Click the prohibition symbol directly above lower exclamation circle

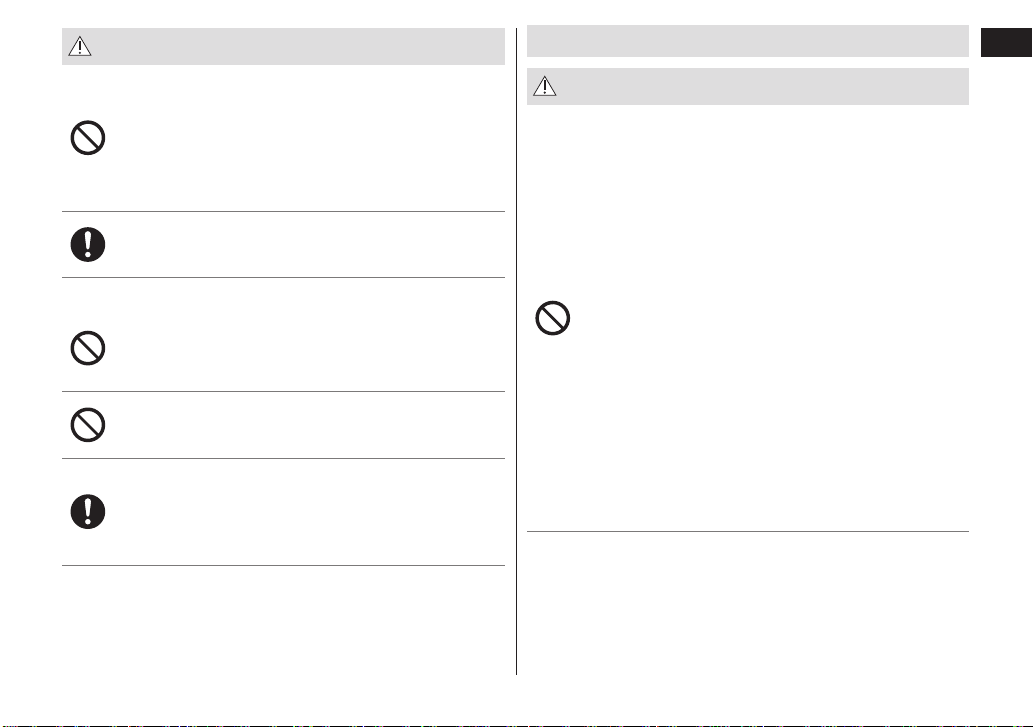(x=88, y=425)
